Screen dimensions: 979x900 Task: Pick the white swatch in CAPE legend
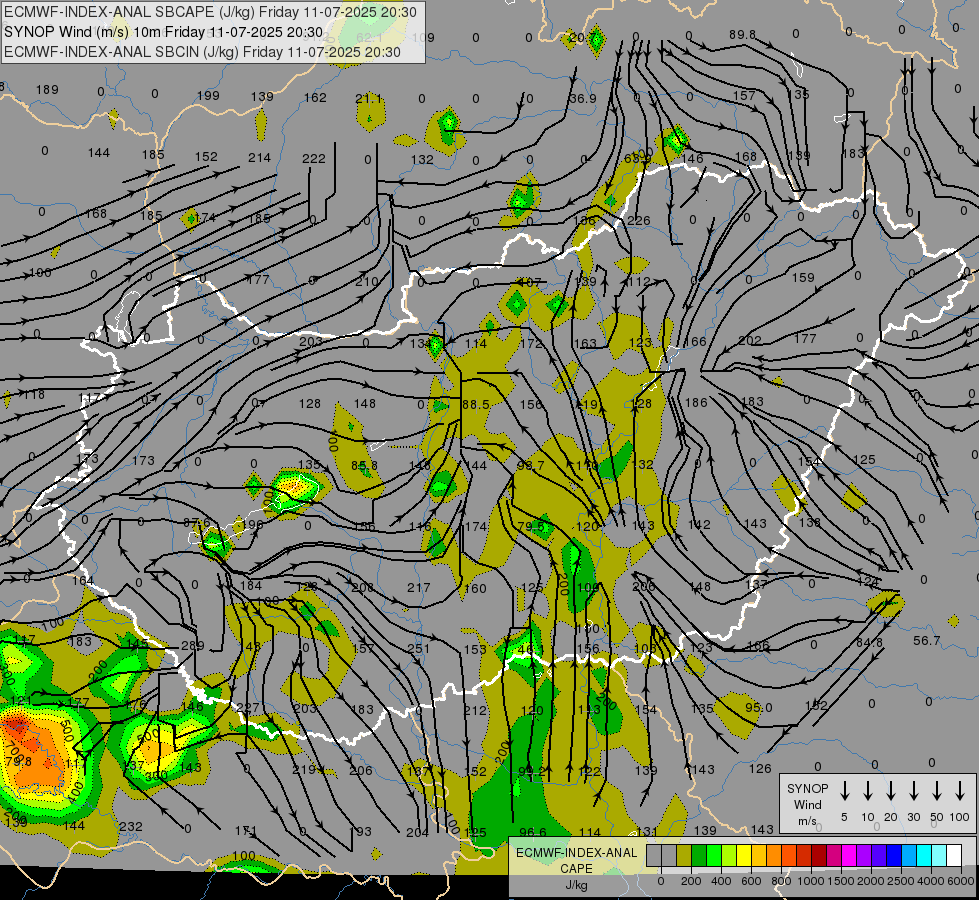pos(954,856)
